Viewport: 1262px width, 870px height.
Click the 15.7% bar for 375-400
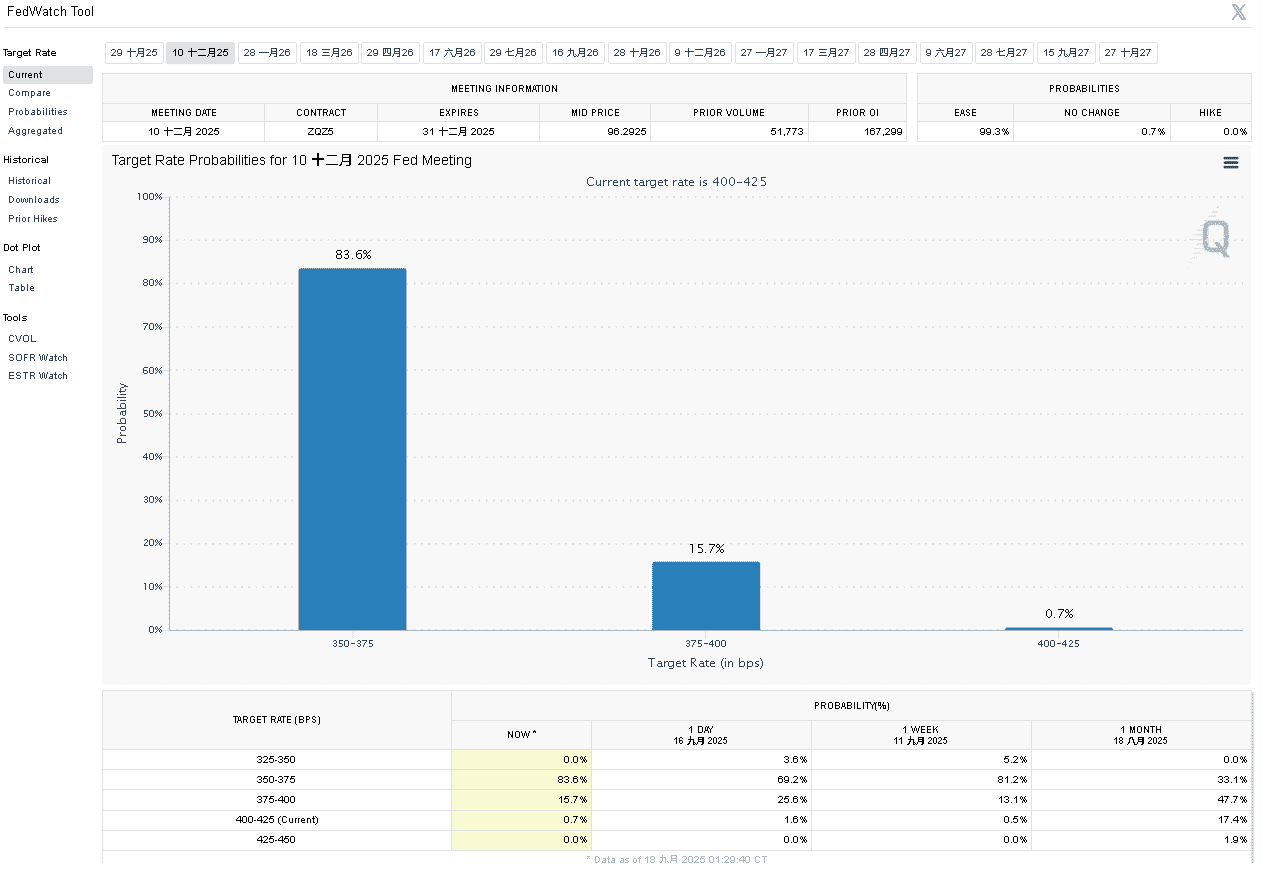pos(705,596)
